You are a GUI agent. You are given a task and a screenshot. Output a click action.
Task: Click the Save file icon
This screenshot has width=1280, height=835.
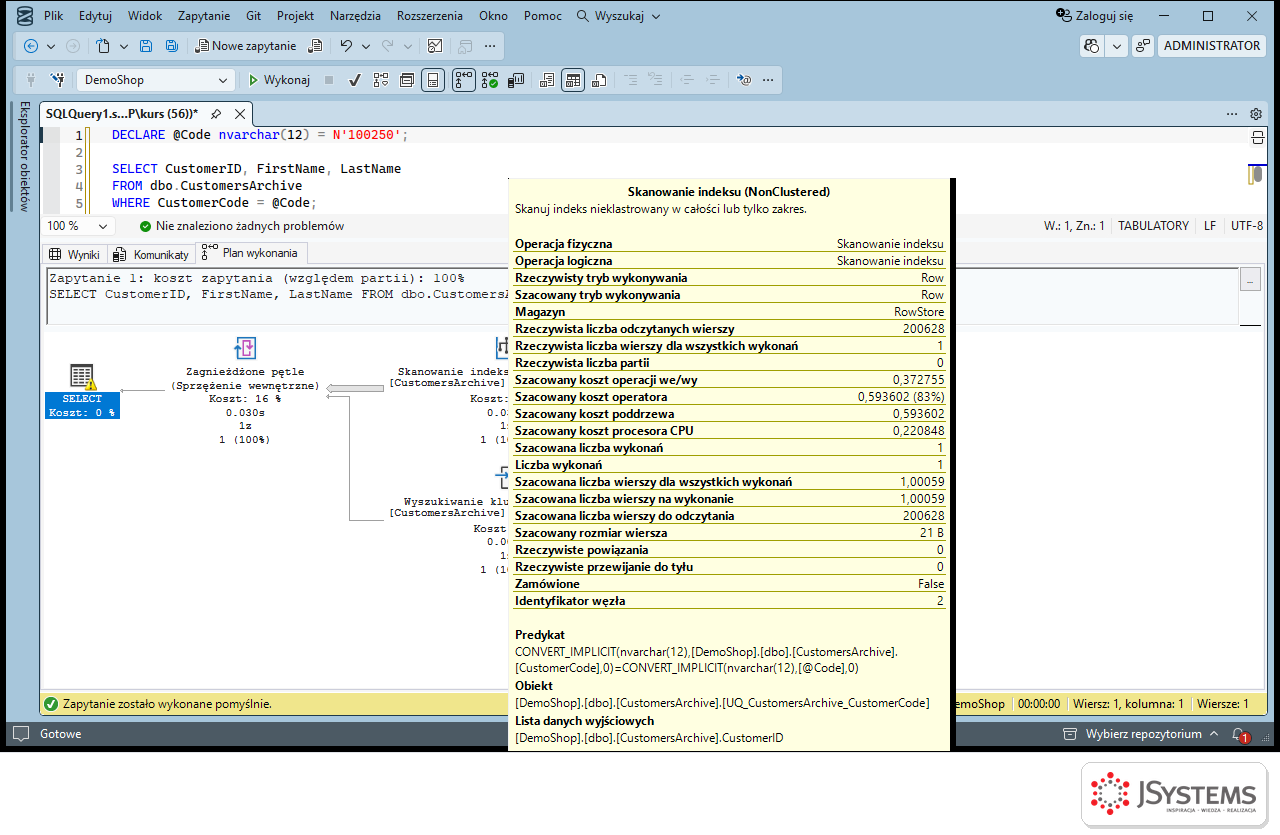[x=146, y=46]
